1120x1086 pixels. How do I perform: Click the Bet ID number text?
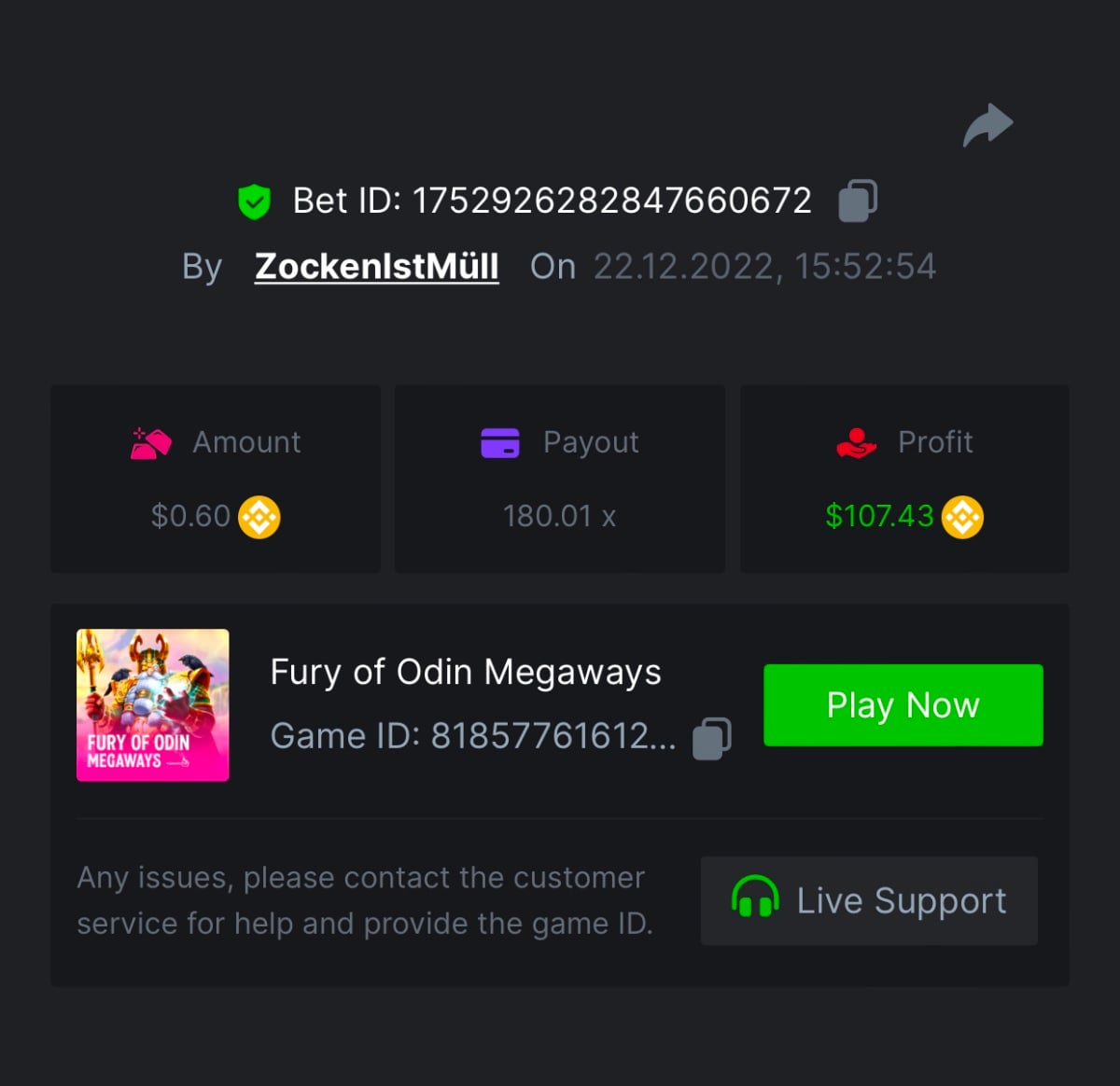click(x=611, y=201)
